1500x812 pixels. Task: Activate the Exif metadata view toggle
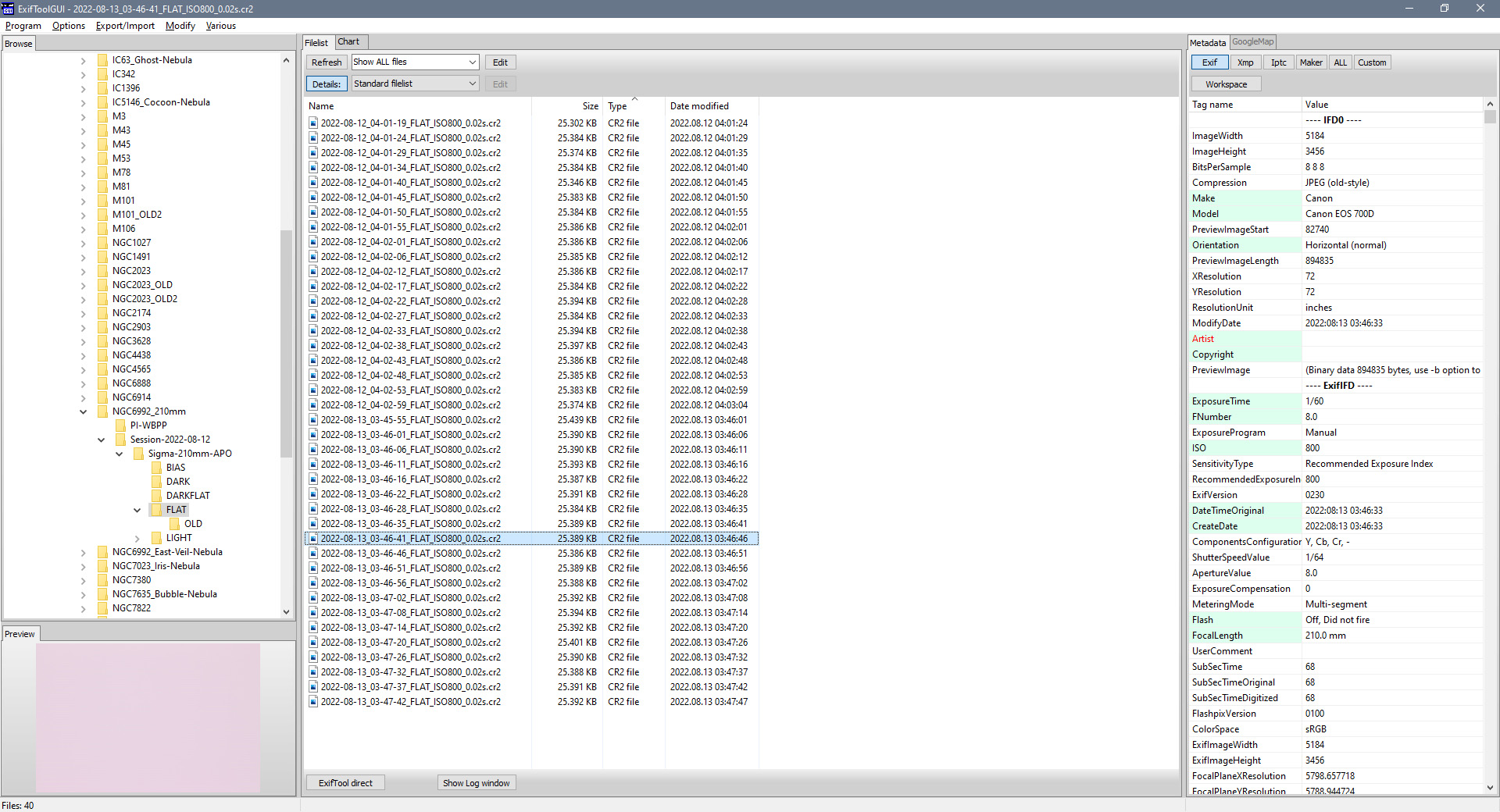[x=1209, y=62]
